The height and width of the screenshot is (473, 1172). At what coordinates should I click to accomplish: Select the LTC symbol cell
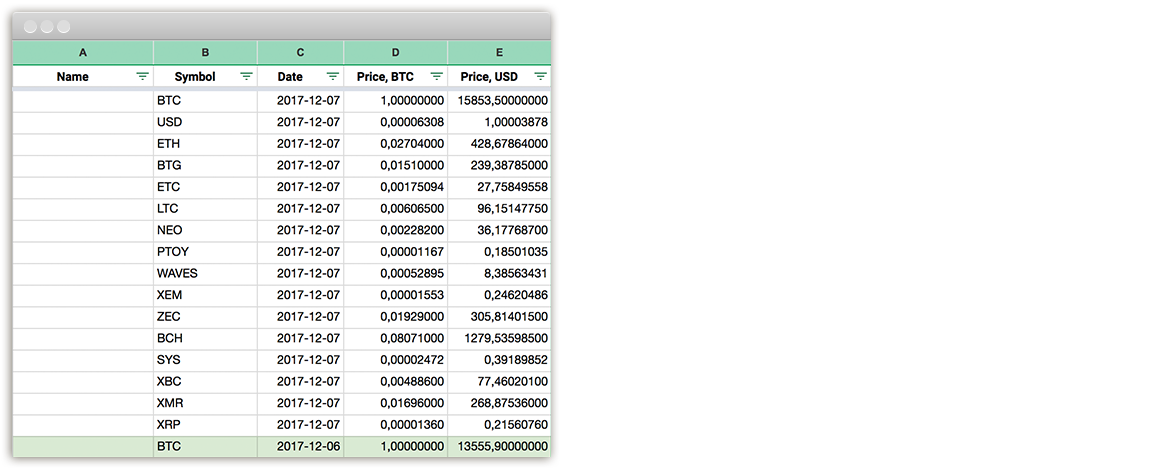206,208
